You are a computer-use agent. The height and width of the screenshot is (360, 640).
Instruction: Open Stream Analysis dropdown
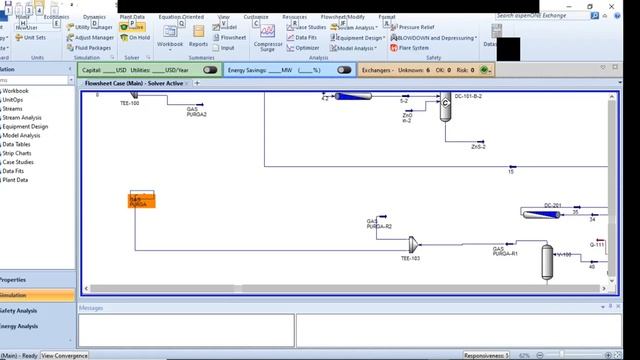[x=354, y=27]
